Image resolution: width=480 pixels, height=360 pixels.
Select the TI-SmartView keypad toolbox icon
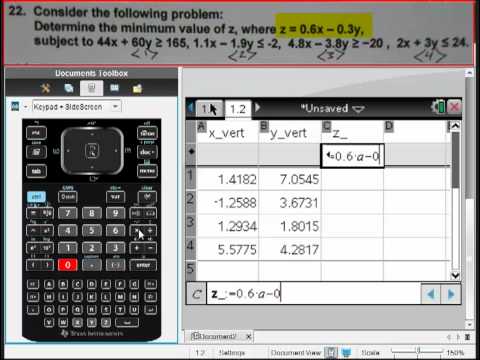click(91, 88)
